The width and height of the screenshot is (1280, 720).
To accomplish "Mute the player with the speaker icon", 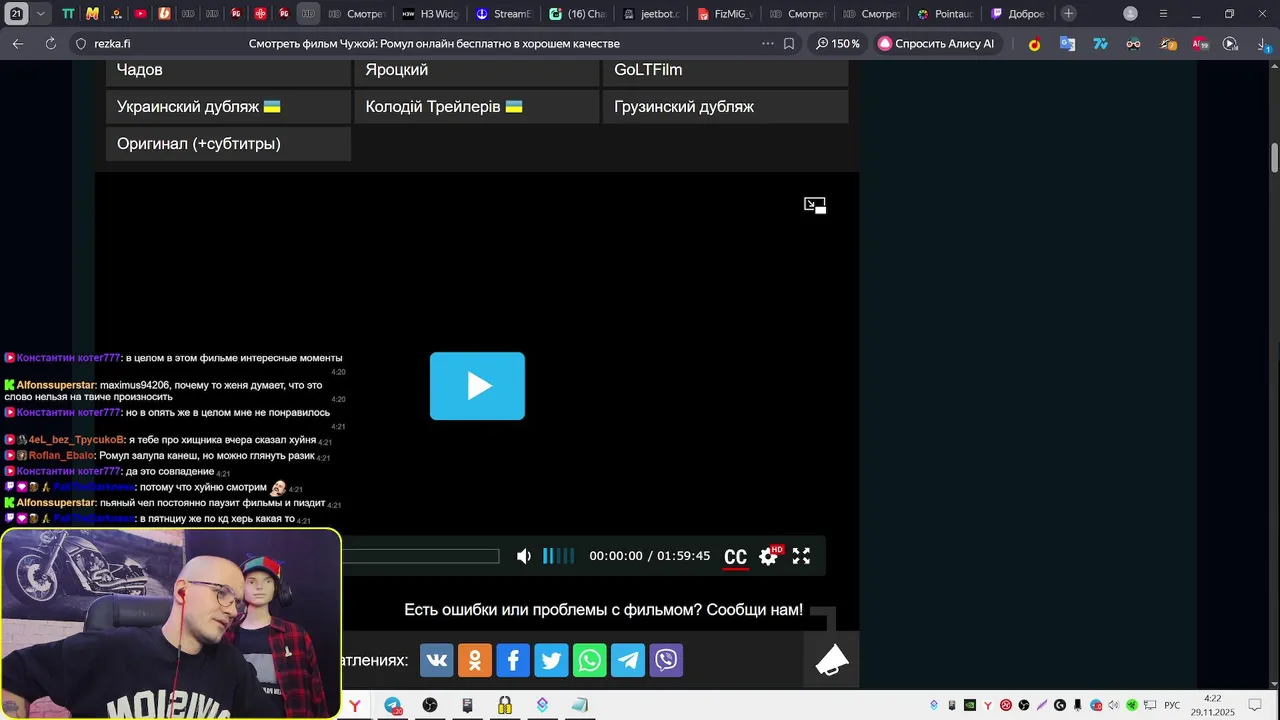I will pyautogui.click(x=524, y=556).
